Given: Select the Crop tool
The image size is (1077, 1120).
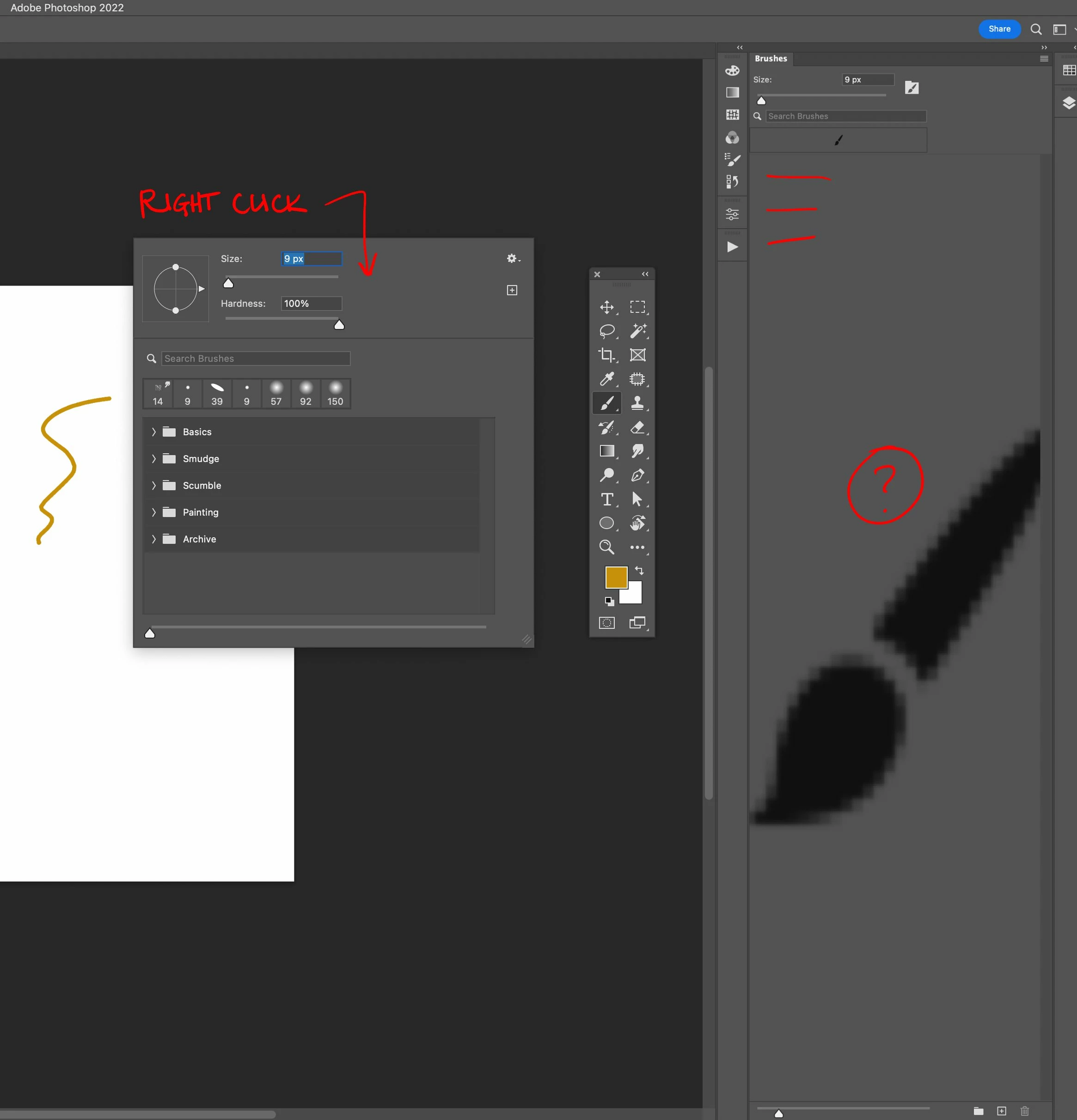Looking at the screenshot, I should click(x=606, y=355).
